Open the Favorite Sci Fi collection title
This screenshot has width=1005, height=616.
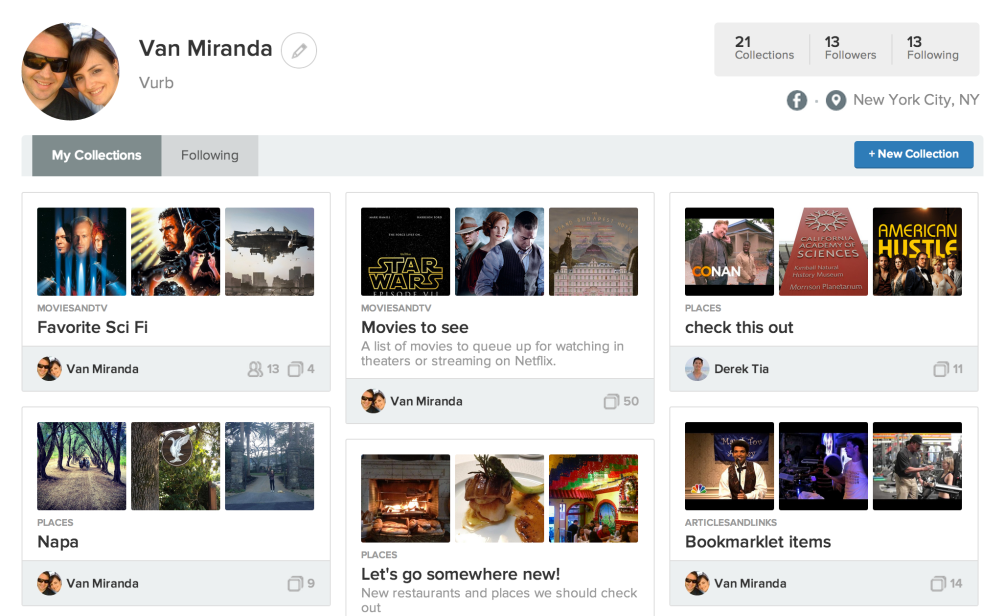[93, 327]
